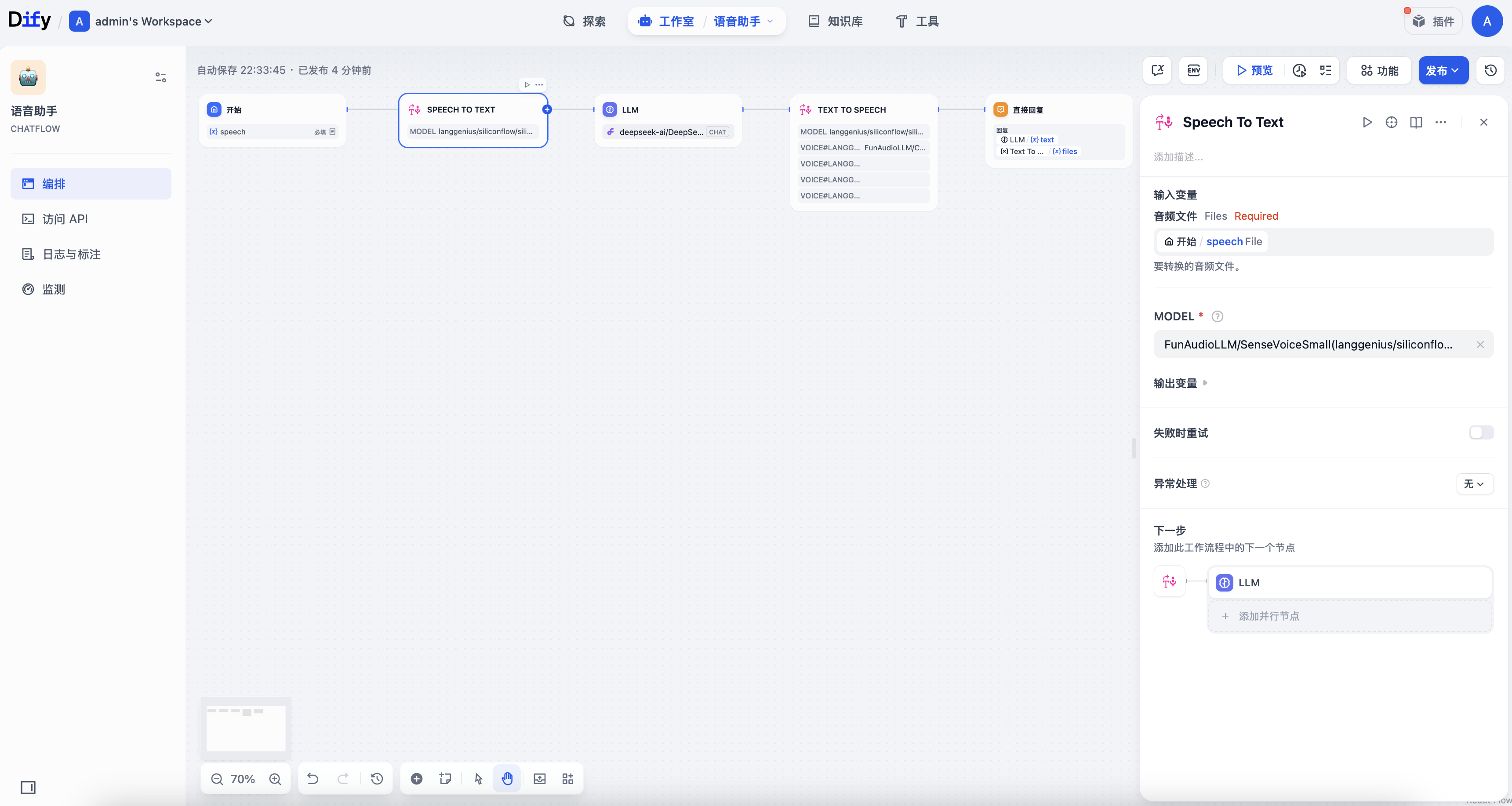Click the zoom in magnifier icon

(x=275, y=778)
